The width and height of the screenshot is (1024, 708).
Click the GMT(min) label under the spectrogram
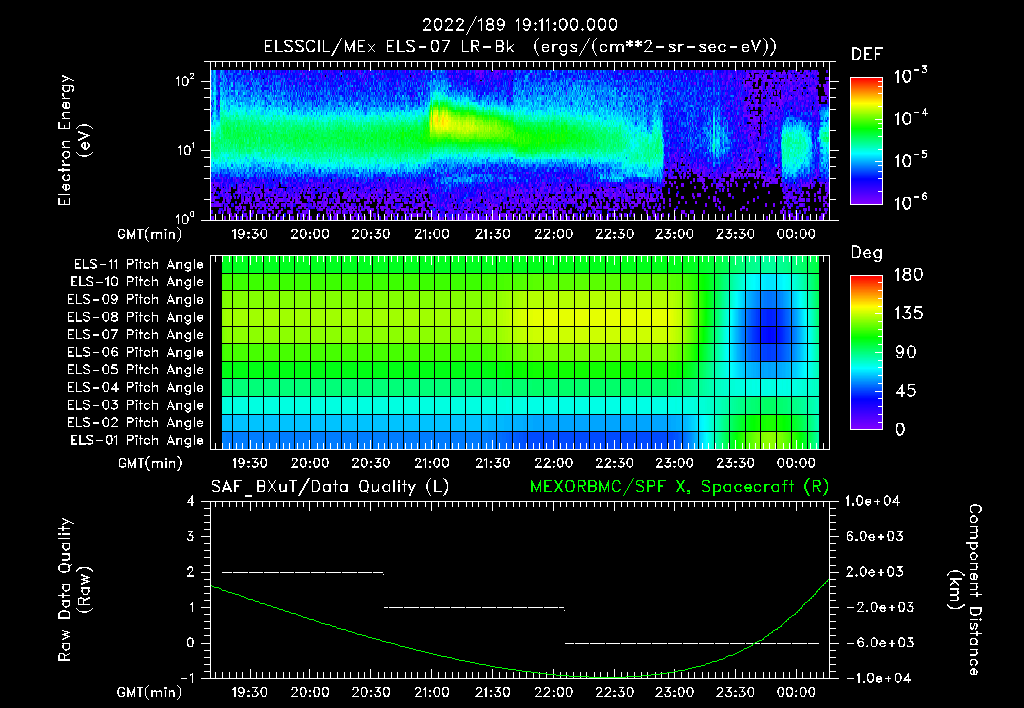pos(150,234)
